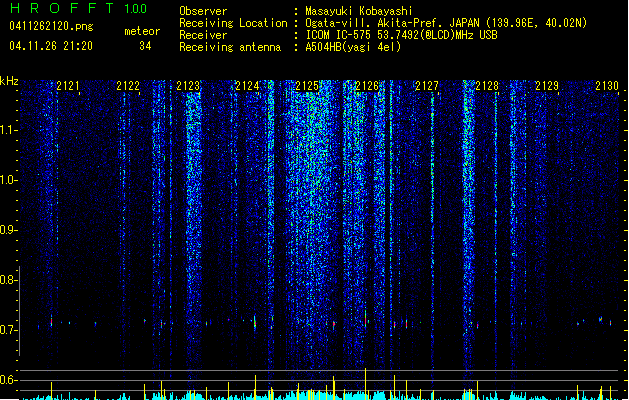The height and width of the screenshot is (400, 629).
Task: Click the 0.9 kHz axis label
Action: [x=8, y=230]
